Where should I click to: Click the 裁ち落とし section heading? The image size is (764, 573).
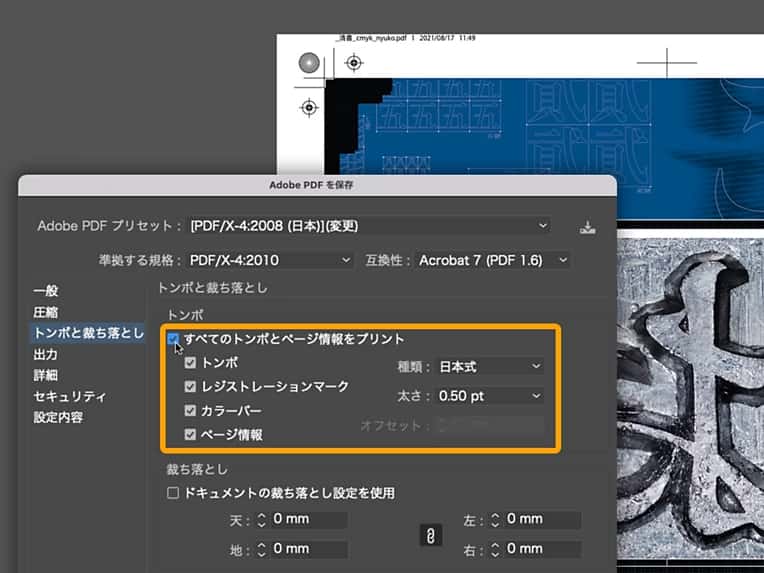coord(197,469)
